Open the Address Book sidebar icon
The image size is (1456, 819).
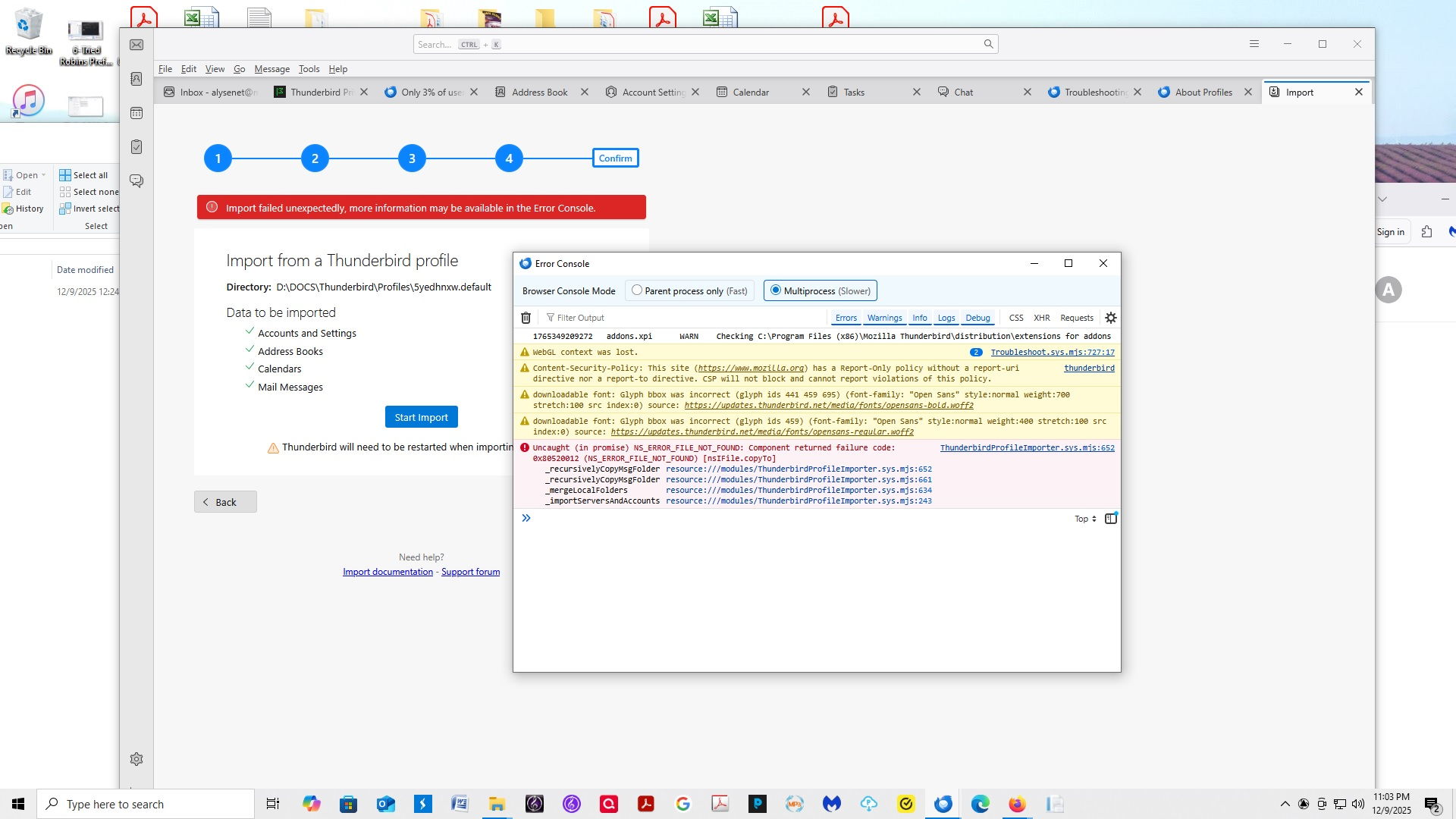pos(136,79)
